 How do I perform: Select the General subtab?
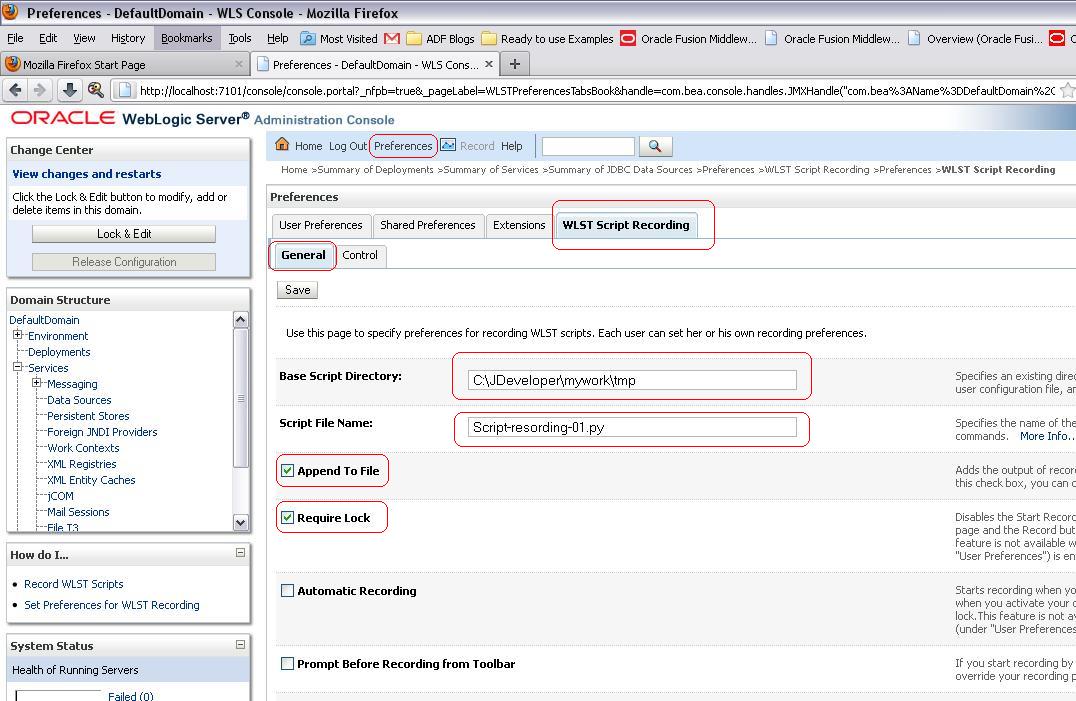point(303,255)
